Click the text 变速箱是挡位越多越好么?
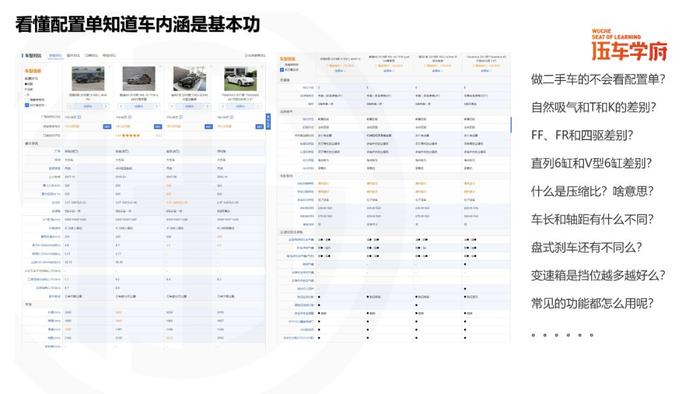The width and height of the screenshot is (700, 394). click(598, 275)
